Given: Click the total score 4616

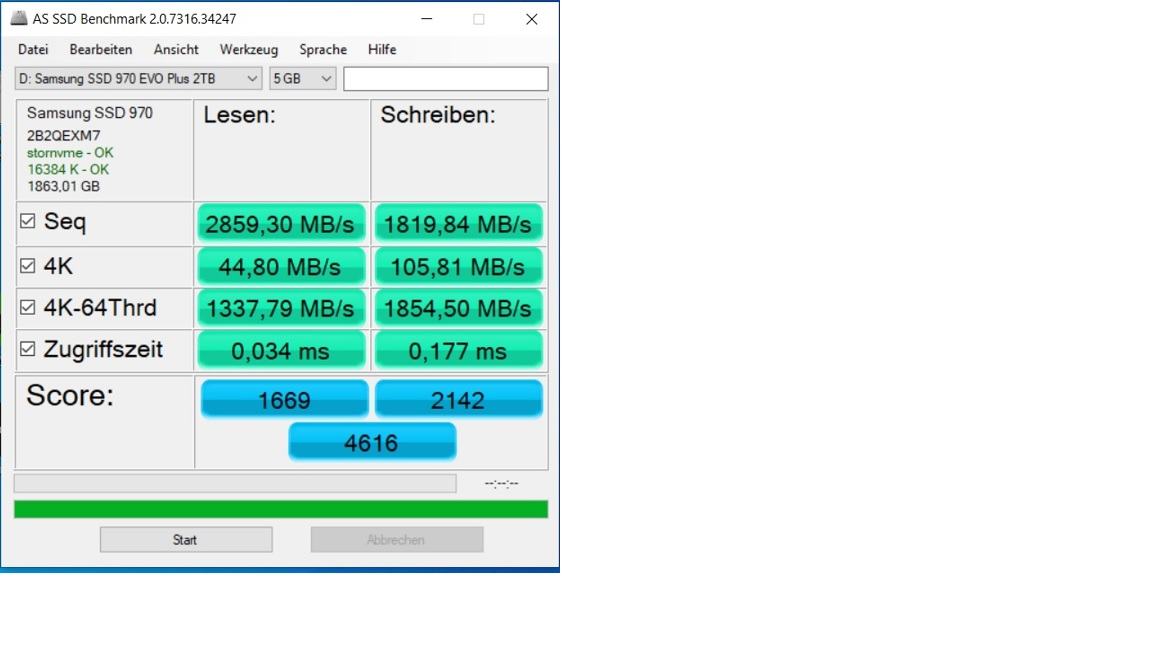Looking at the screenshot, I should coord(372,442).
